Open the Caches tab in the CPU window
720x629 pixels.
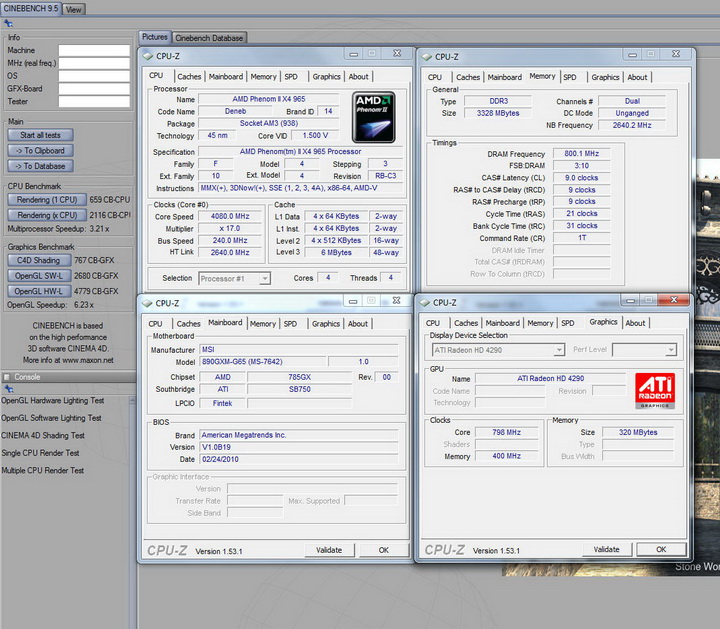click(189, 76)
